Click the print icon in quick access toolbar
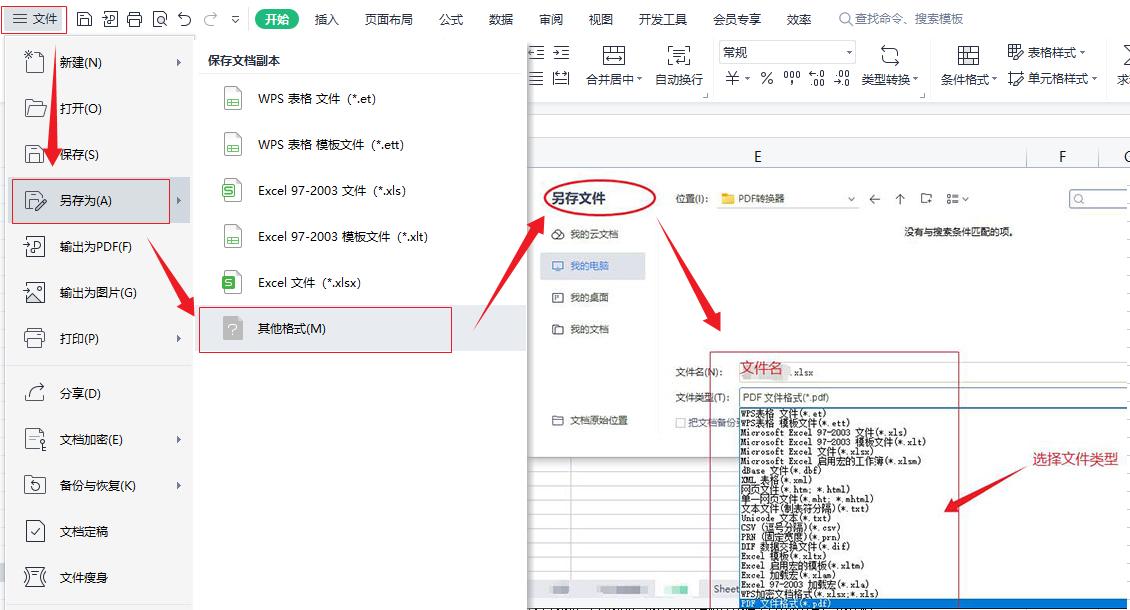This screenshot has height=610, width=1130. [134, 19]
